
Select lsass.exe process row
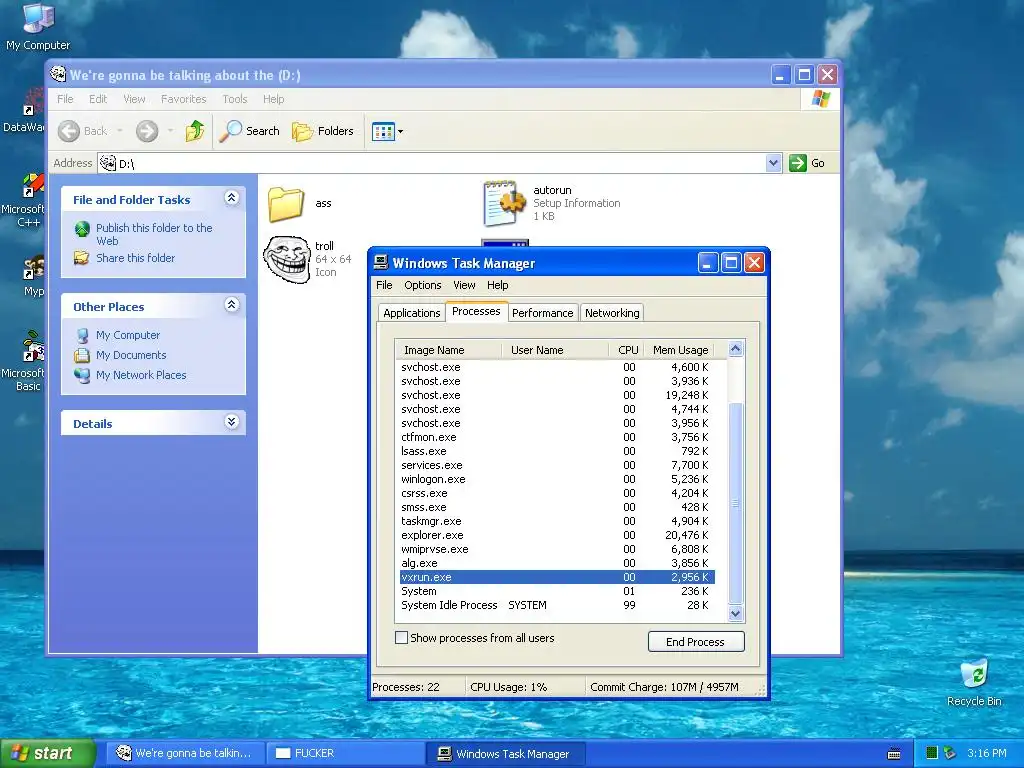(x=557, y=451)
